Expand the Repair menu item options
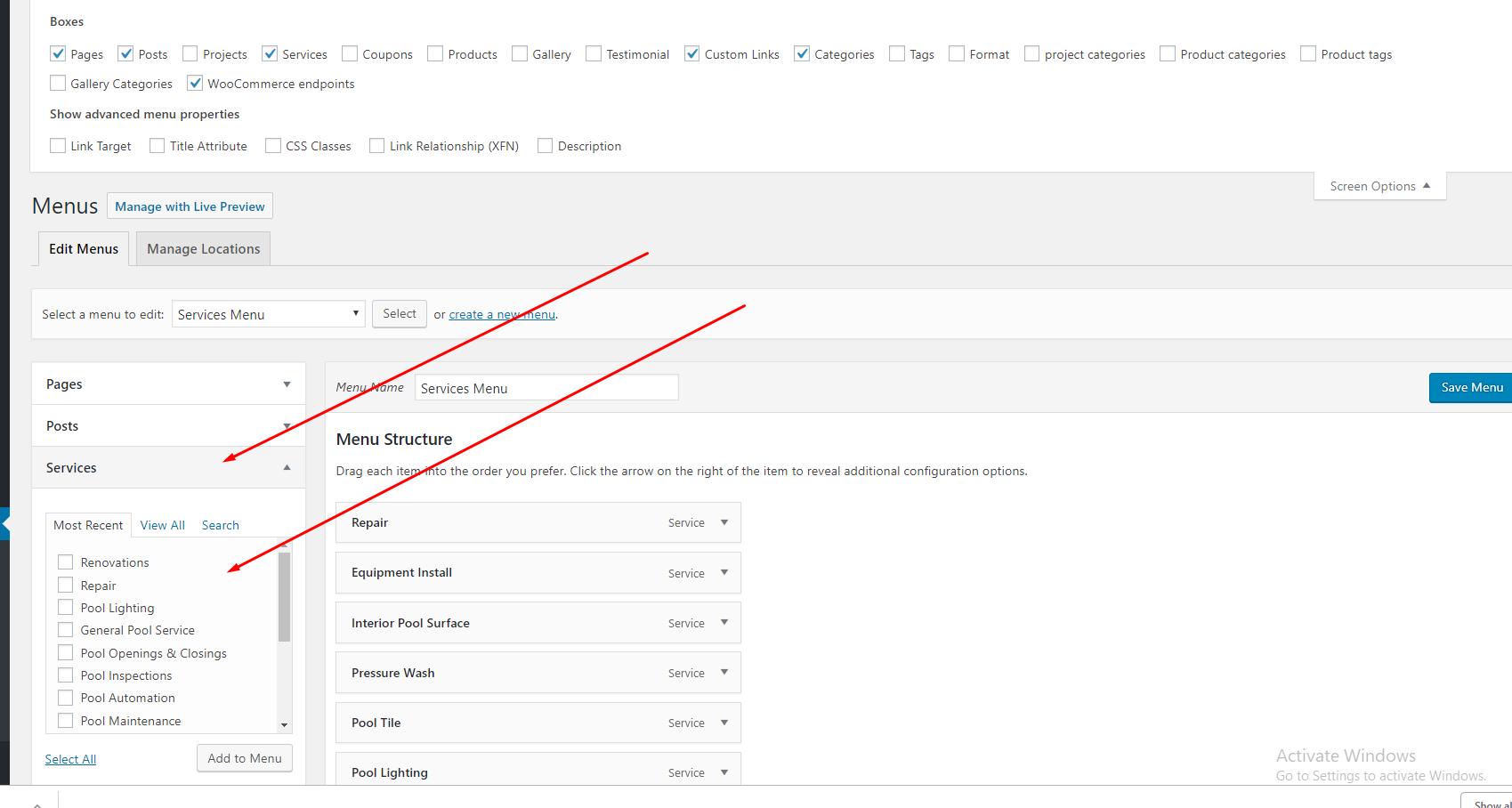Screen dimensions: 1512x808 click(x=724, y=522)
